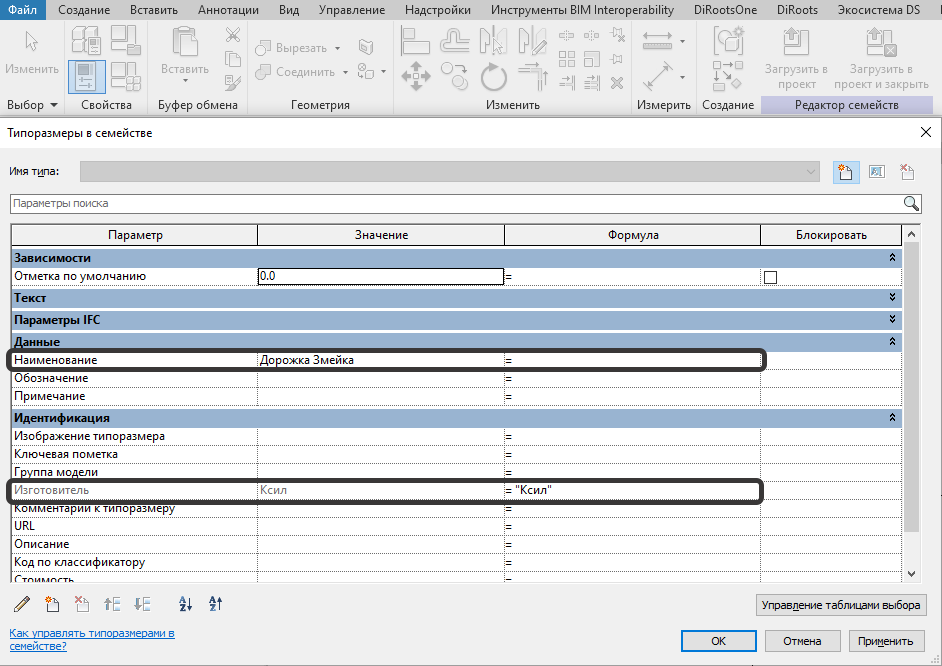Click the Загрузить в проект icon
Screen dimensions: 942x666
796,42
